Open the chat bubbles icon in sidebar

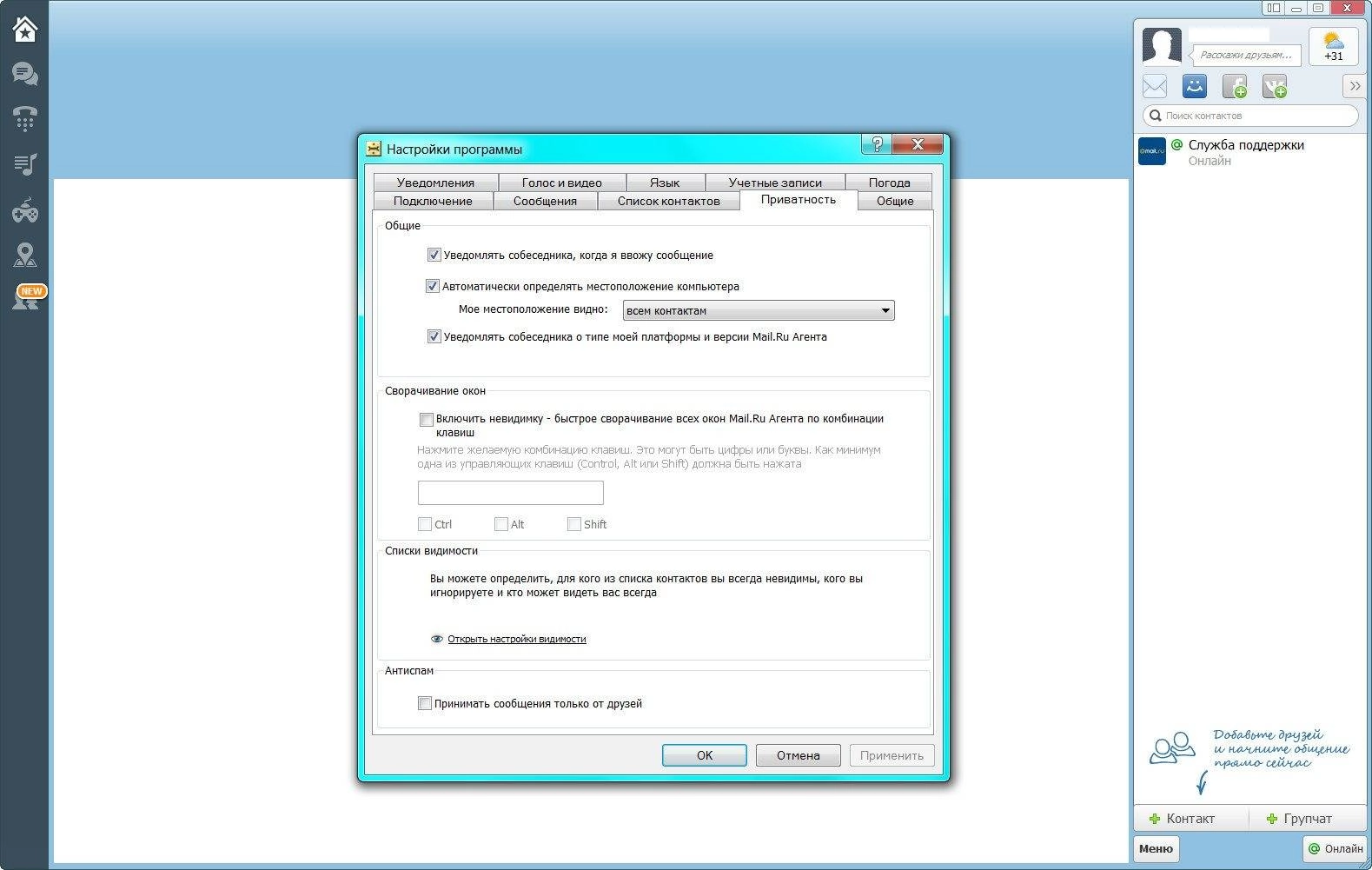[24, 74]
